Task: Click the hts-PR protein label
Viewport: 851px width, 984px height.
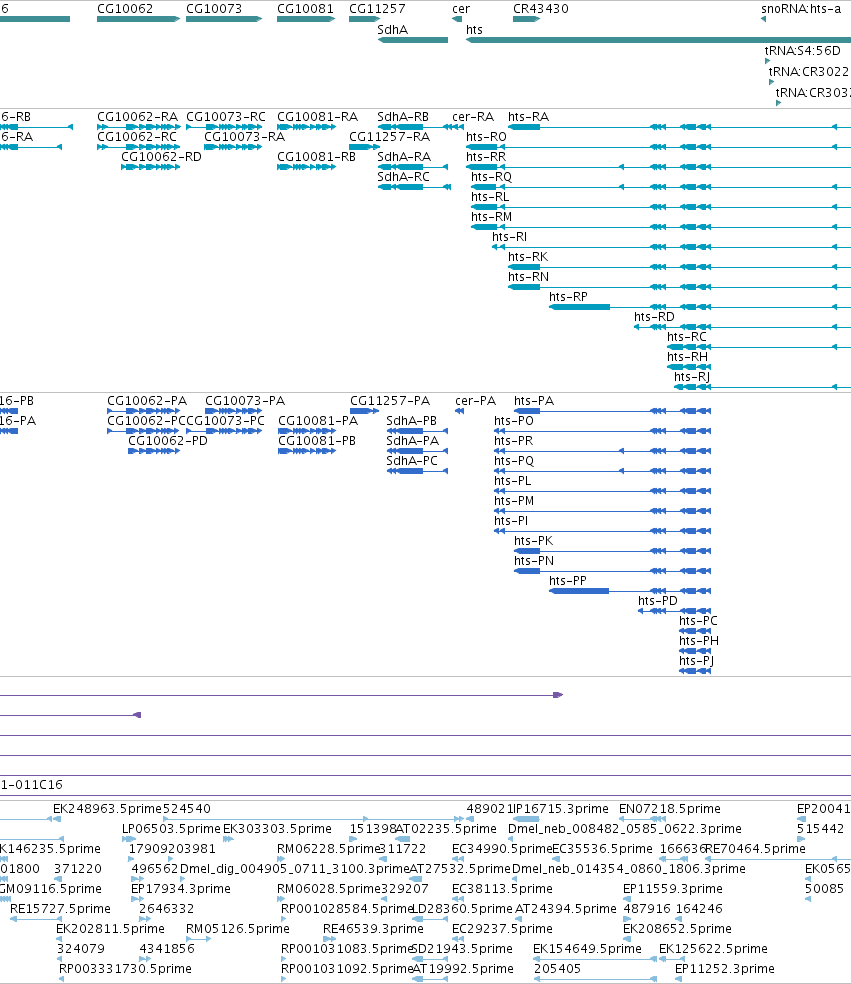Action: [513, 441]
